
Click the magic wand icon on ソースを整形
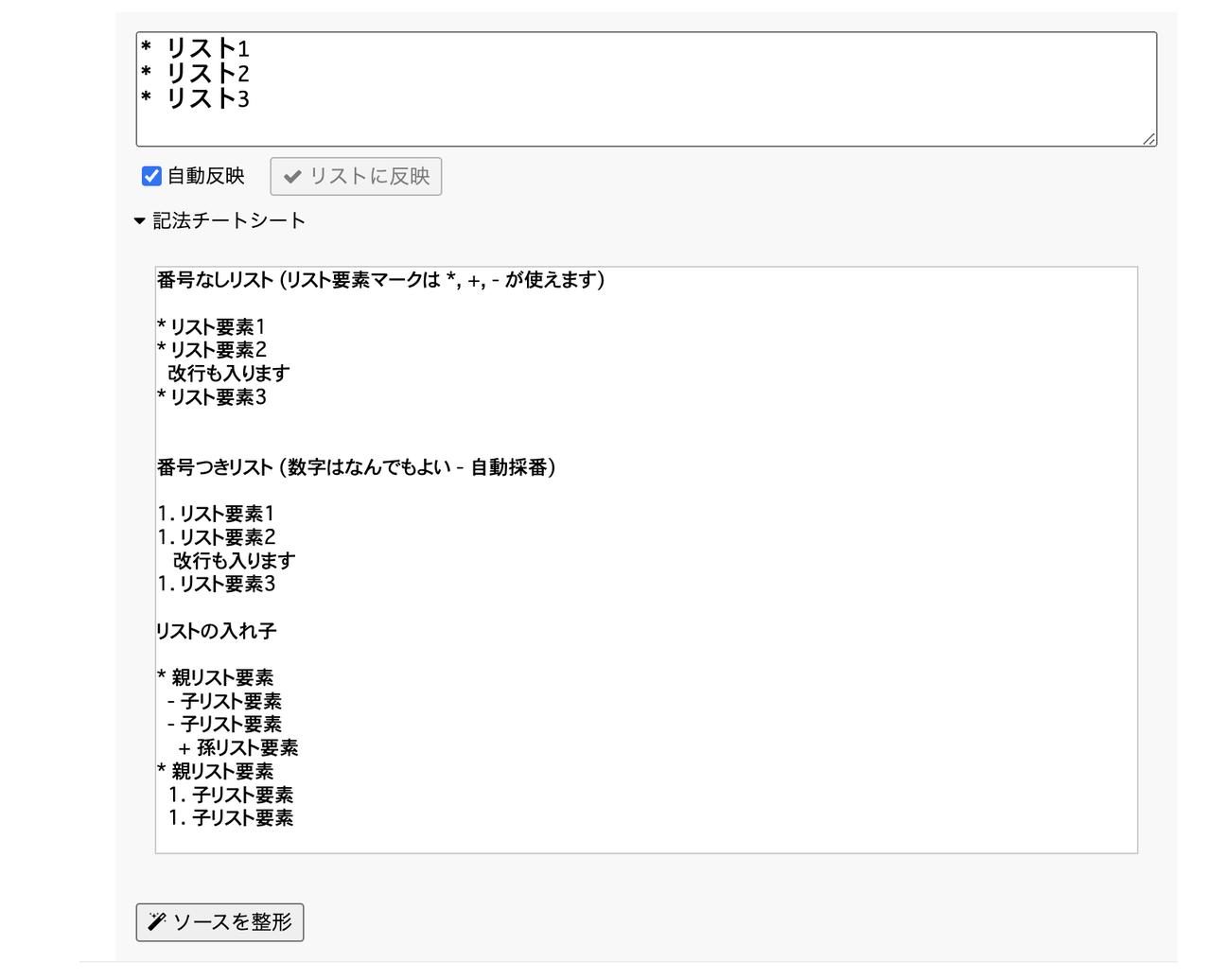[157, 921]
